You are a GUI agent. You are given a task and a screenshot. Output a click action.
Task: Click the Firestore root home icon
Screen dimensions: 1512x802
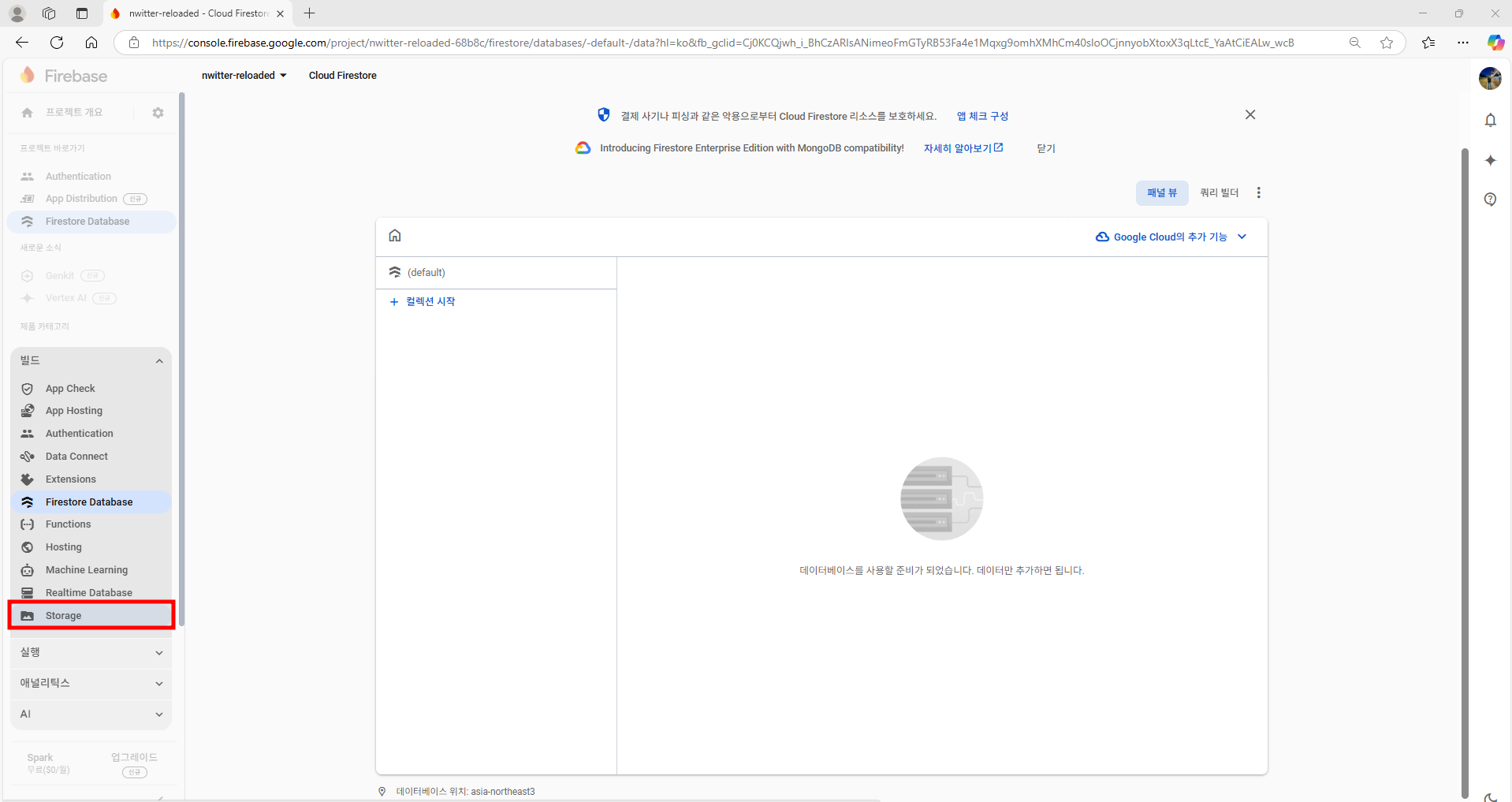click(x=395, y=236)
